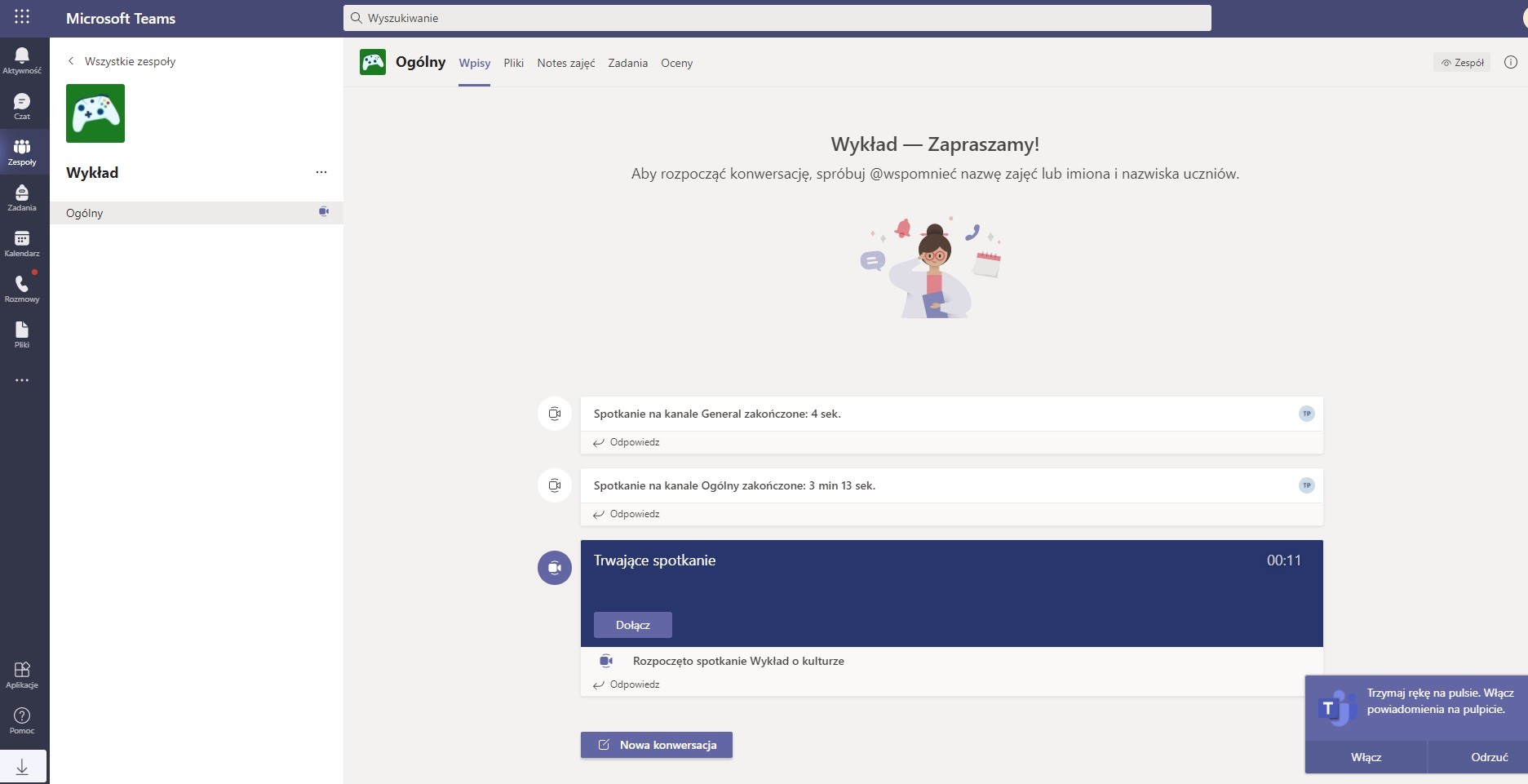Click ongoing meeting camera icon
This screenshot has width=1528, height=784.
(555, 568)
